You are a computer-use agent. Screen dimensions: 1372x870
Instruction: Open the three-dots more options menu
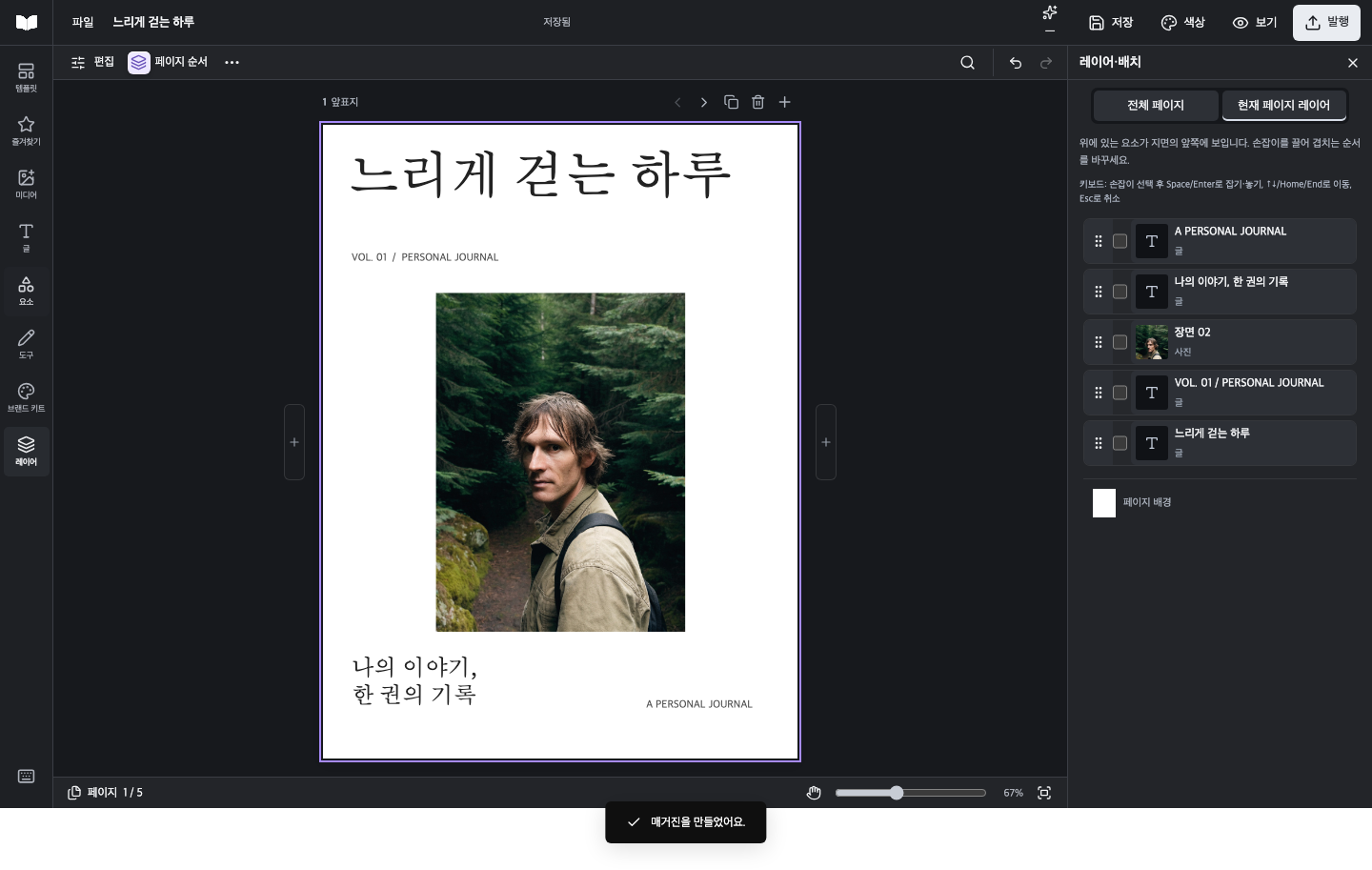[232, 63]
